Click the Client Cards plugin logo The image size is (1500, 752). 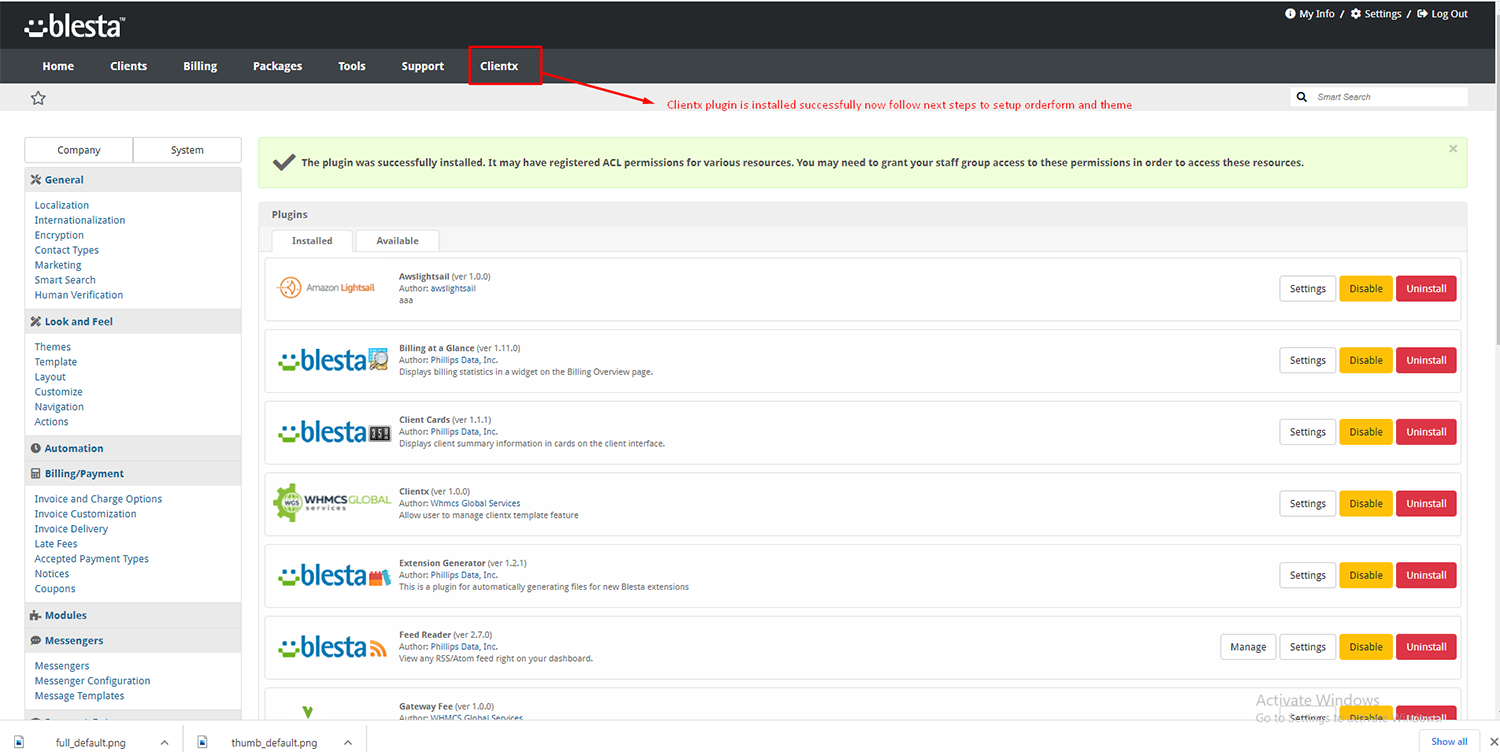click(332, 432)
